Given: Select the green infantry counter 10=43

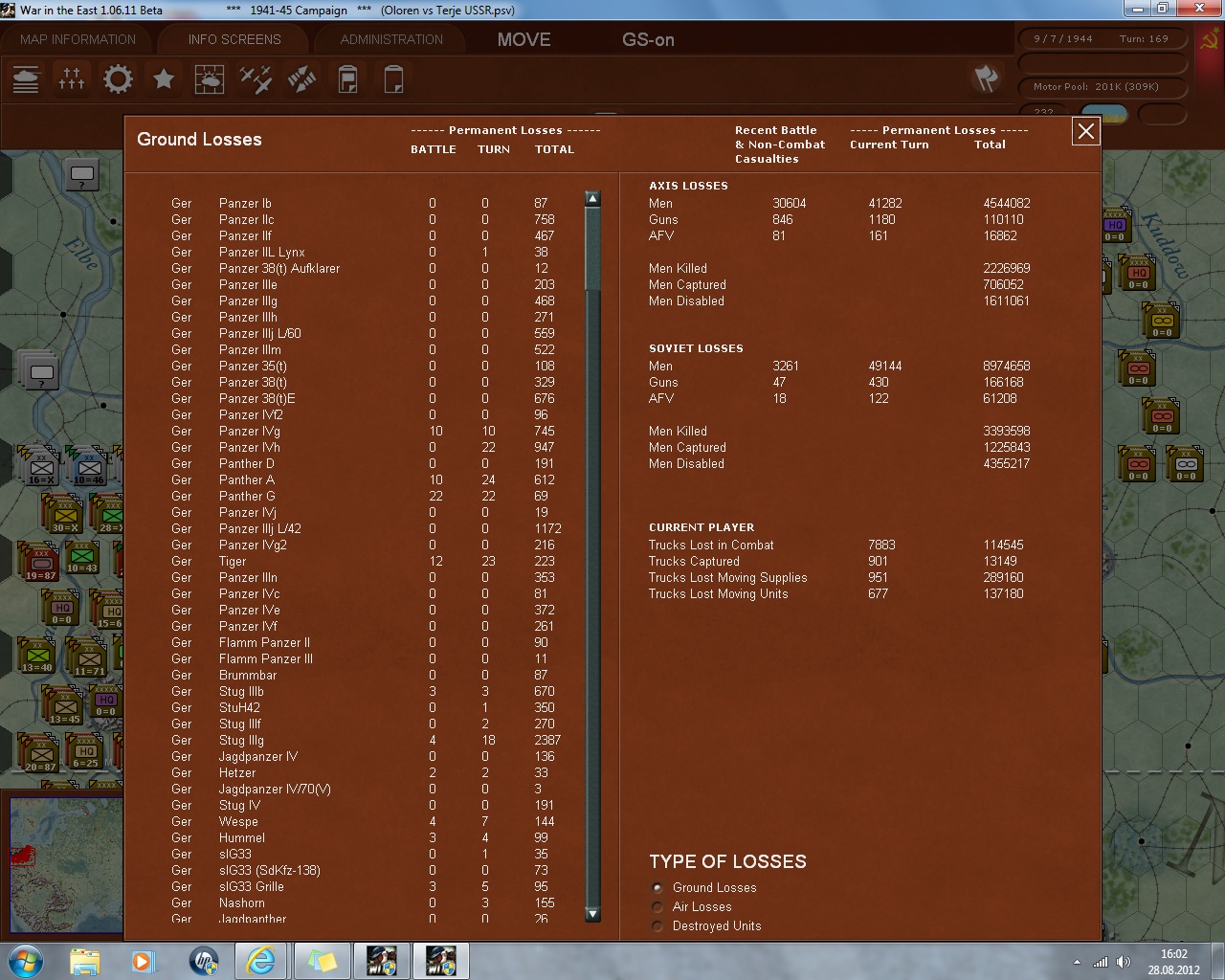Looking at the screenshot, I should [x=82, y=558].
